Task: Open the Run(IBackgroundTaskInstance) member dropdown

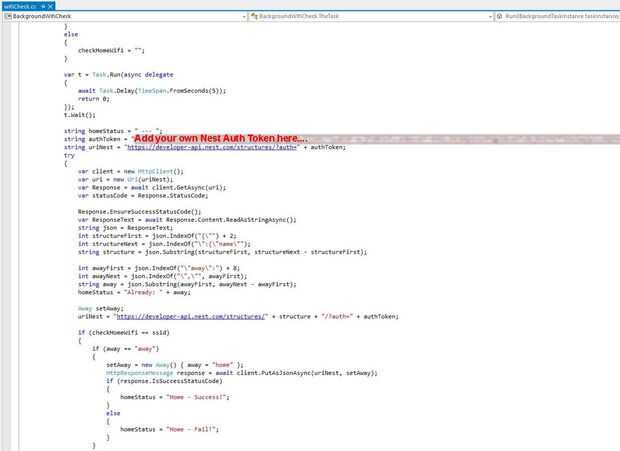Action: [558, 16]
